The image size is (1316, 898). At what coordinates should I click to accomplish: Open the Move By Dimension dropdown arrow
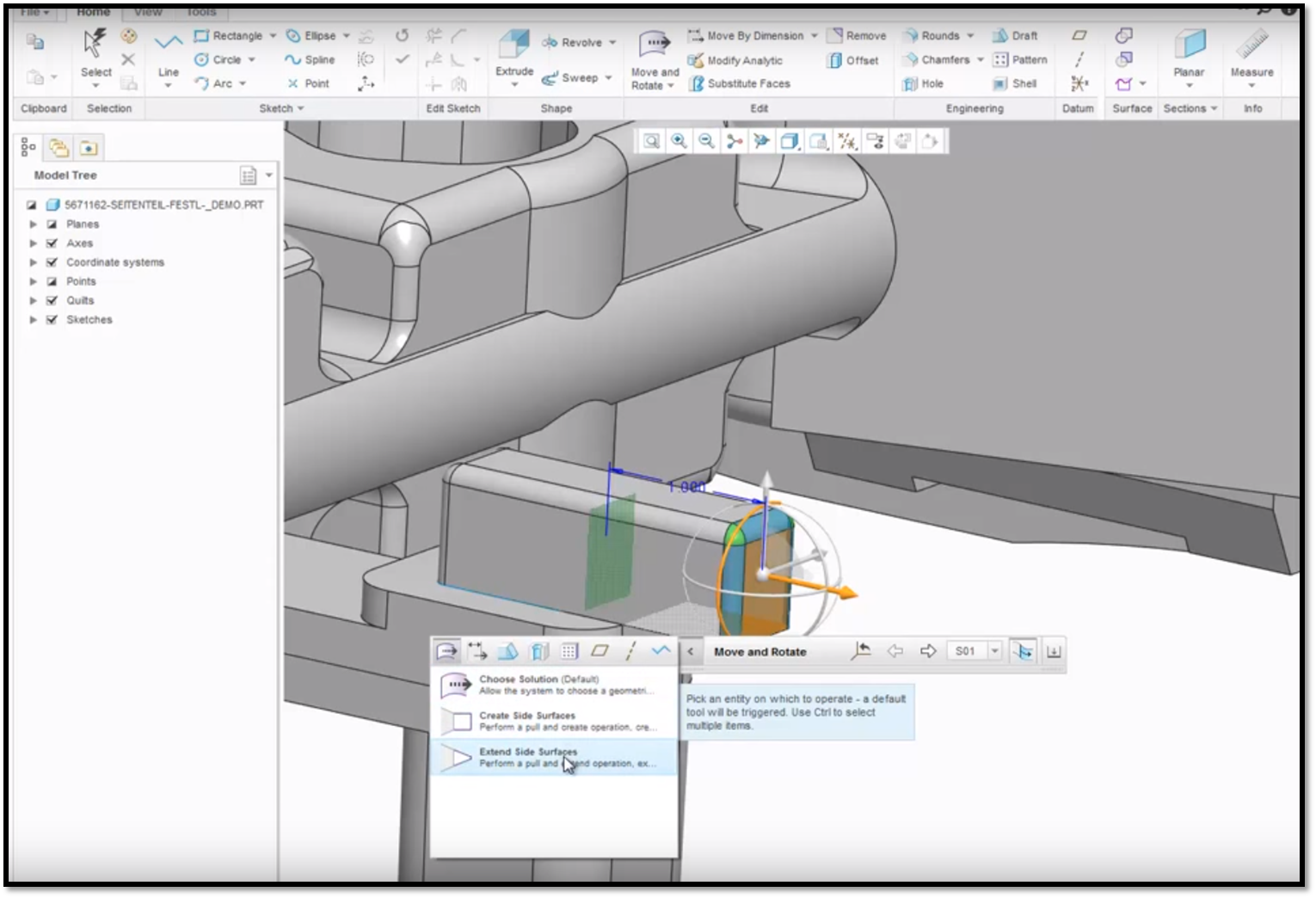point(814,35)
